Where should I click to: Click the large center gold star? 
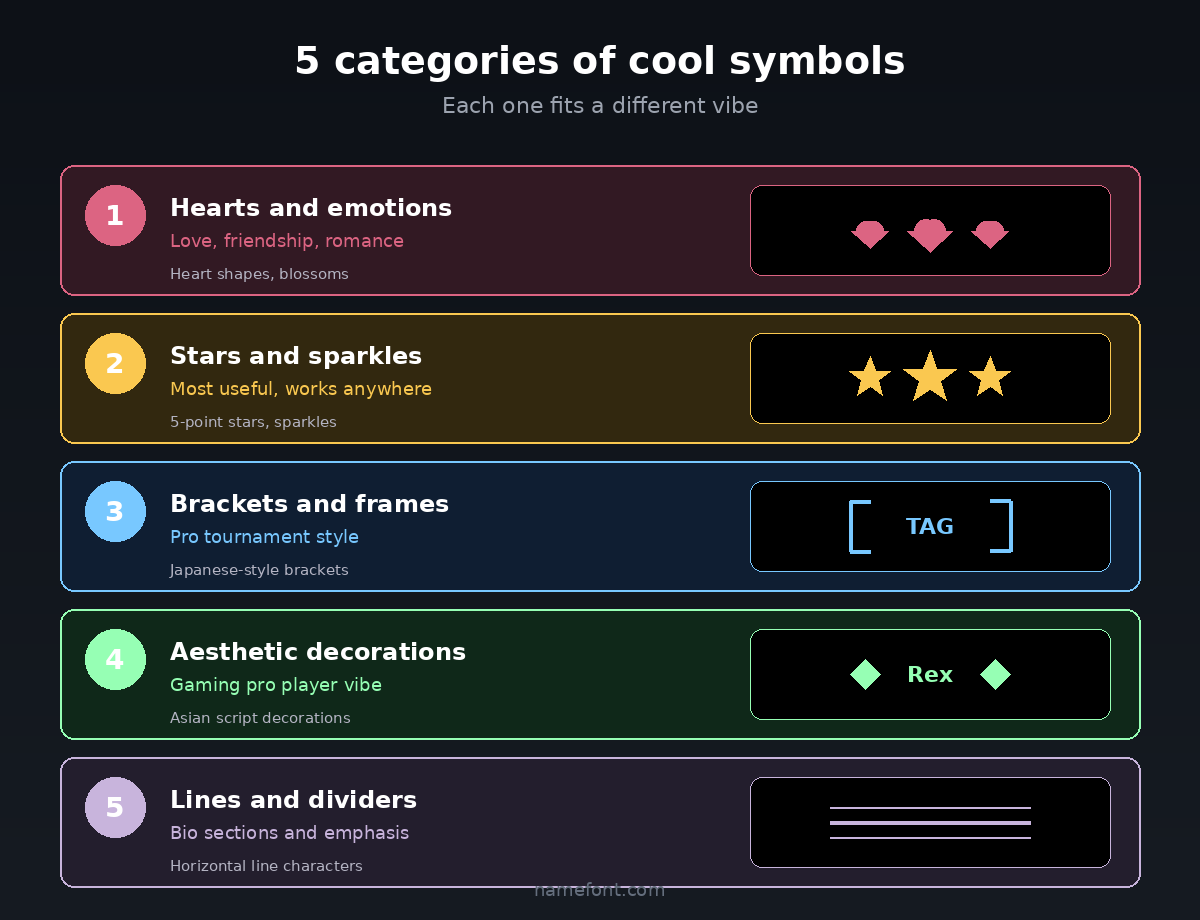click(x=930, y=377)
